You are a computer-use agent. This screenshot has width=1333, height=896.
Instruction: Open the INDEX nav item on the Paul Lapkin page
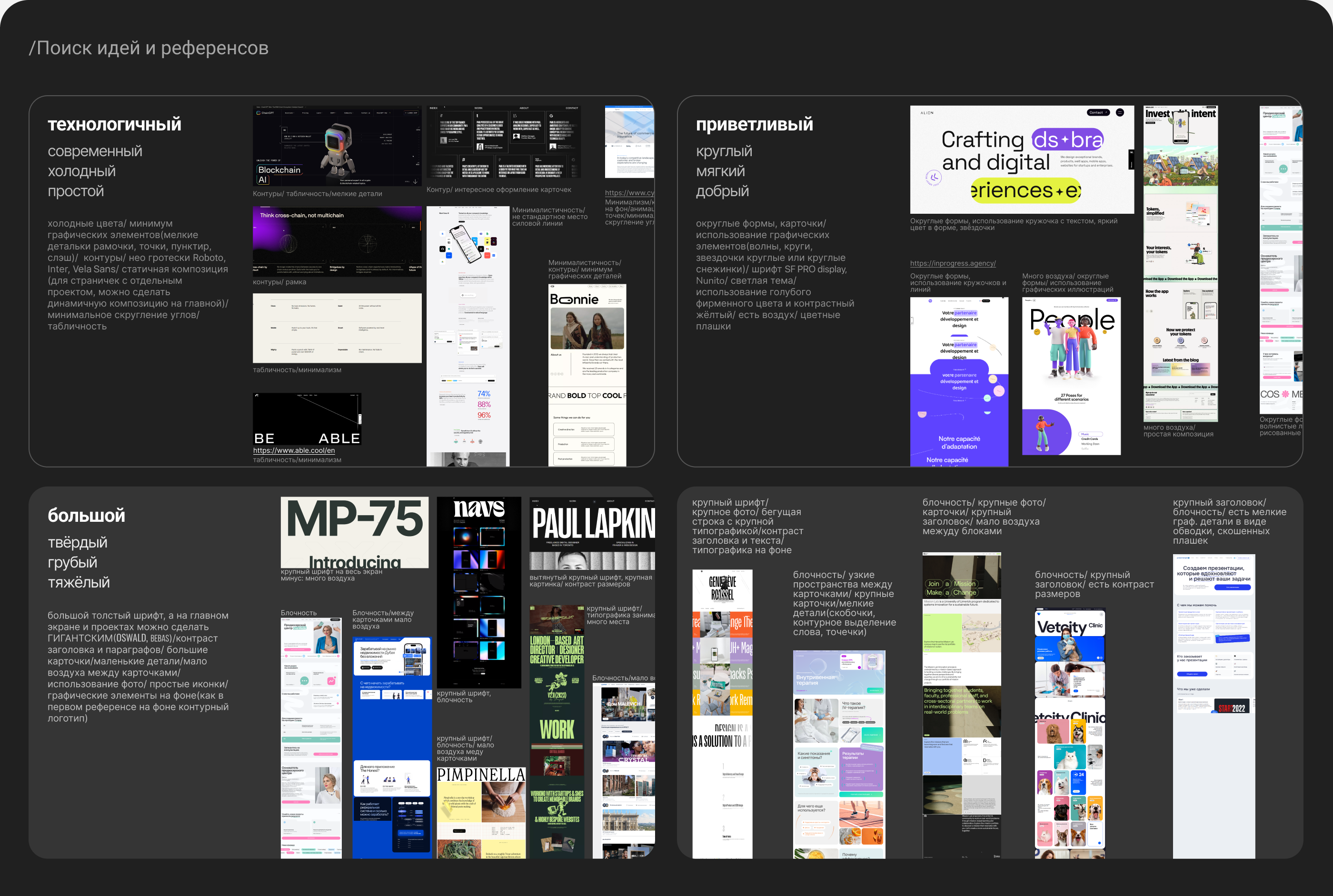point(536,501)
